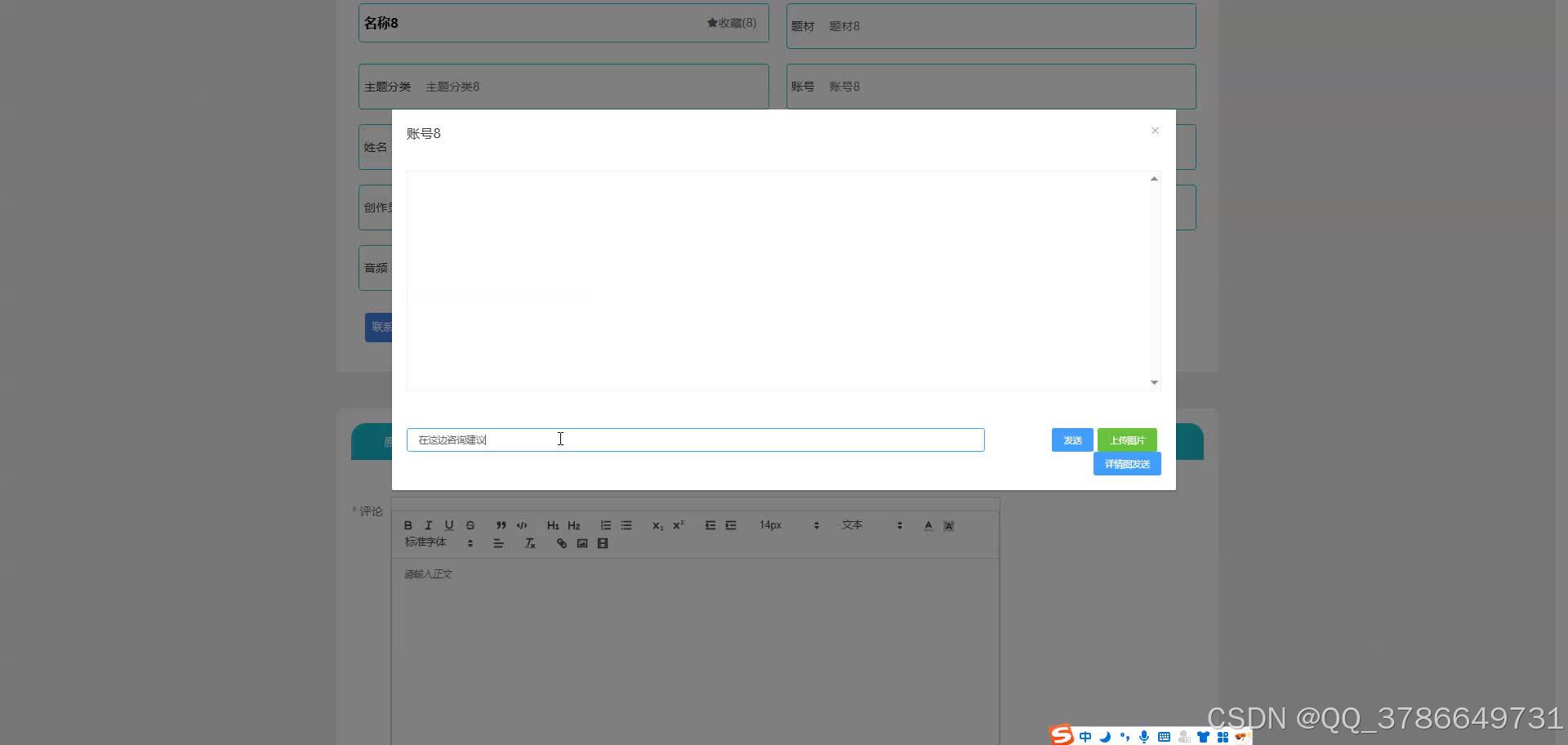The width and height of the screenshot is (1568, 745).
Task: Apply superscript formatting
Action: [x=679, y=525]
